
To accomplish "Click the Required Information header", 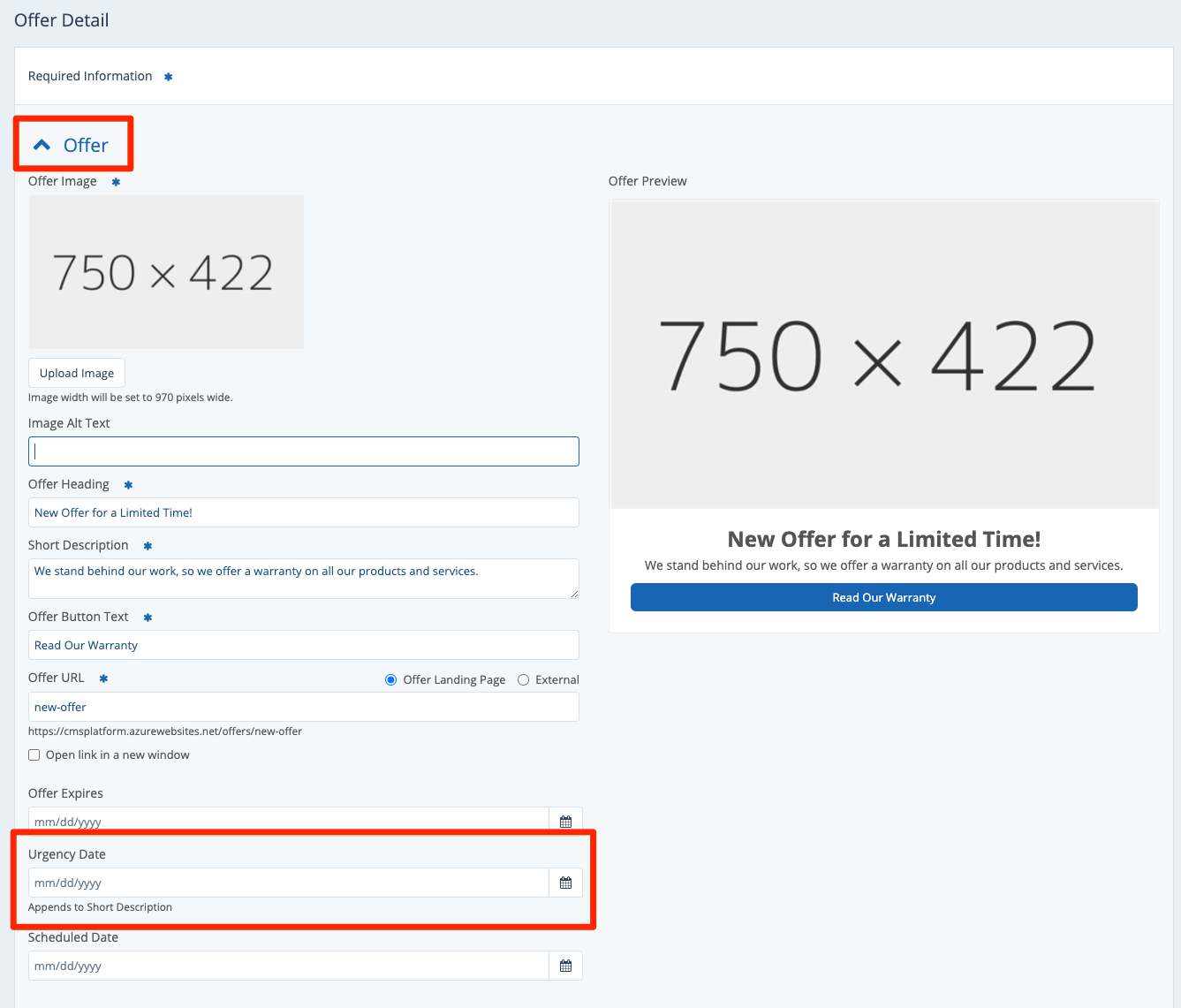I will point(90,76).
